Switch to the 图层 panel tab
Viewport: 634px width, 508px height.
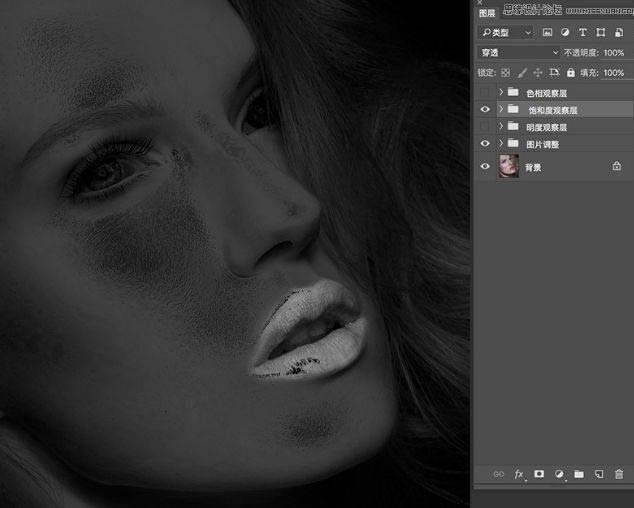pyautogui.click(x=487, y=13)
